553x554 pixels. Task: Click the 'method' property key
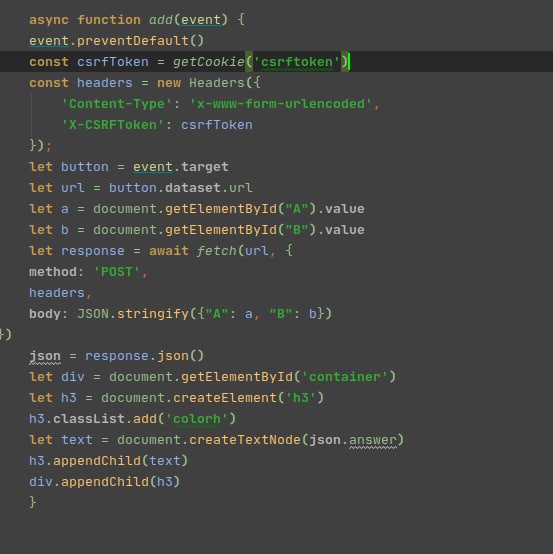(x=53, y=272)
